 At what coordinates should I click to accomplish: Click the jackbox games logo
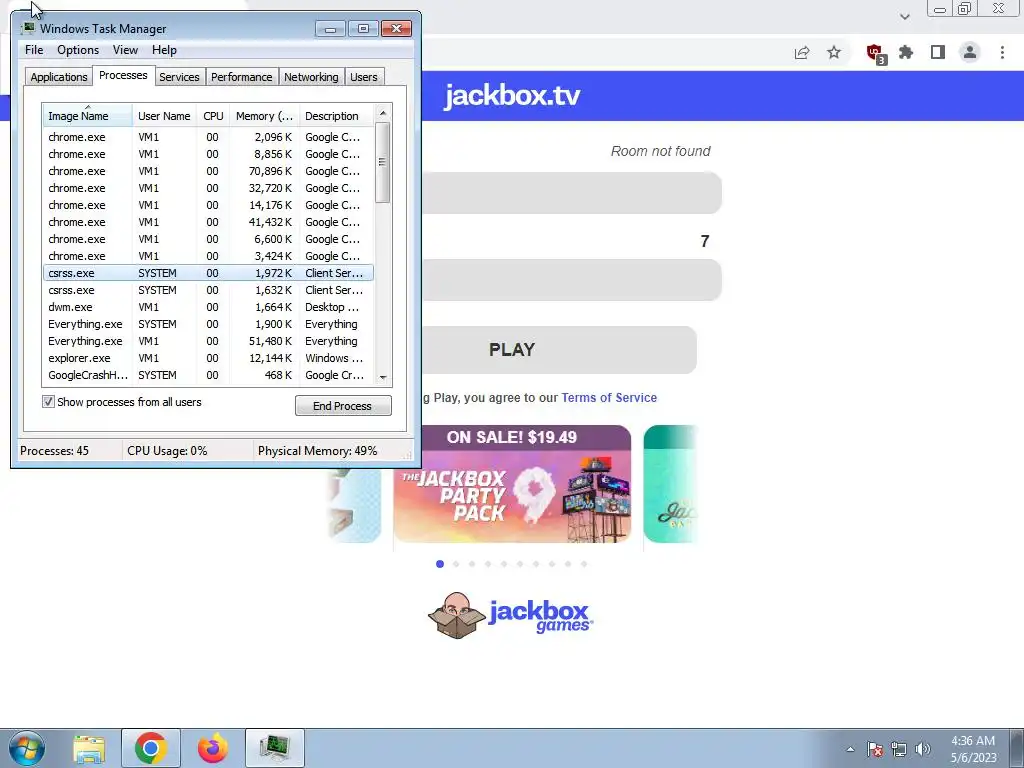click(x=511, y=616)
